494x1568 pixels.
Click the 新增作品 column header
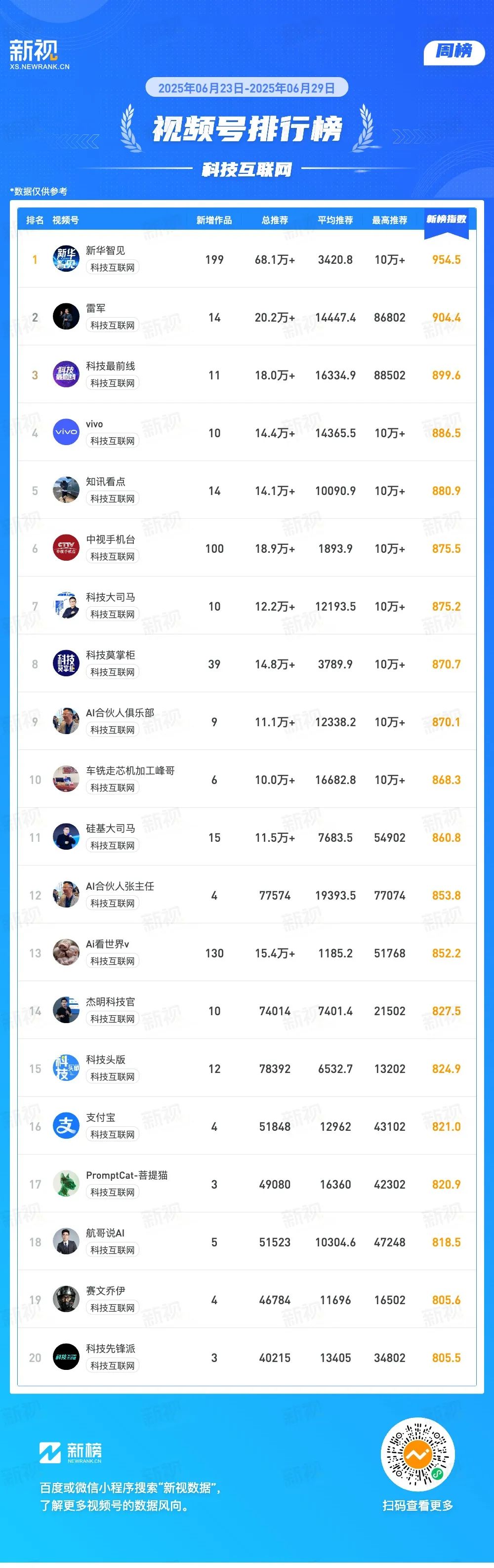point(214,220)
